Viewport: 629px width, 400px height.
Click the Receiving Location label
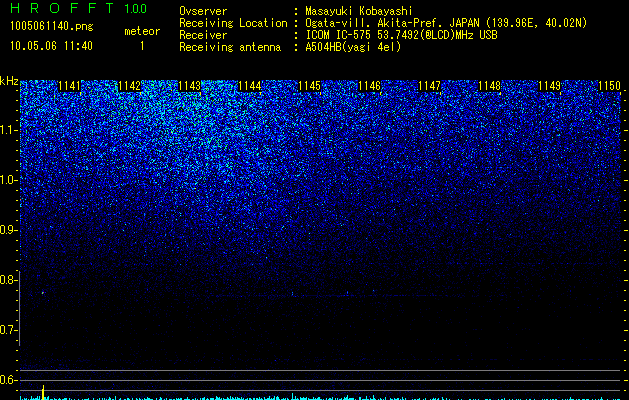[x=233, y=23]
